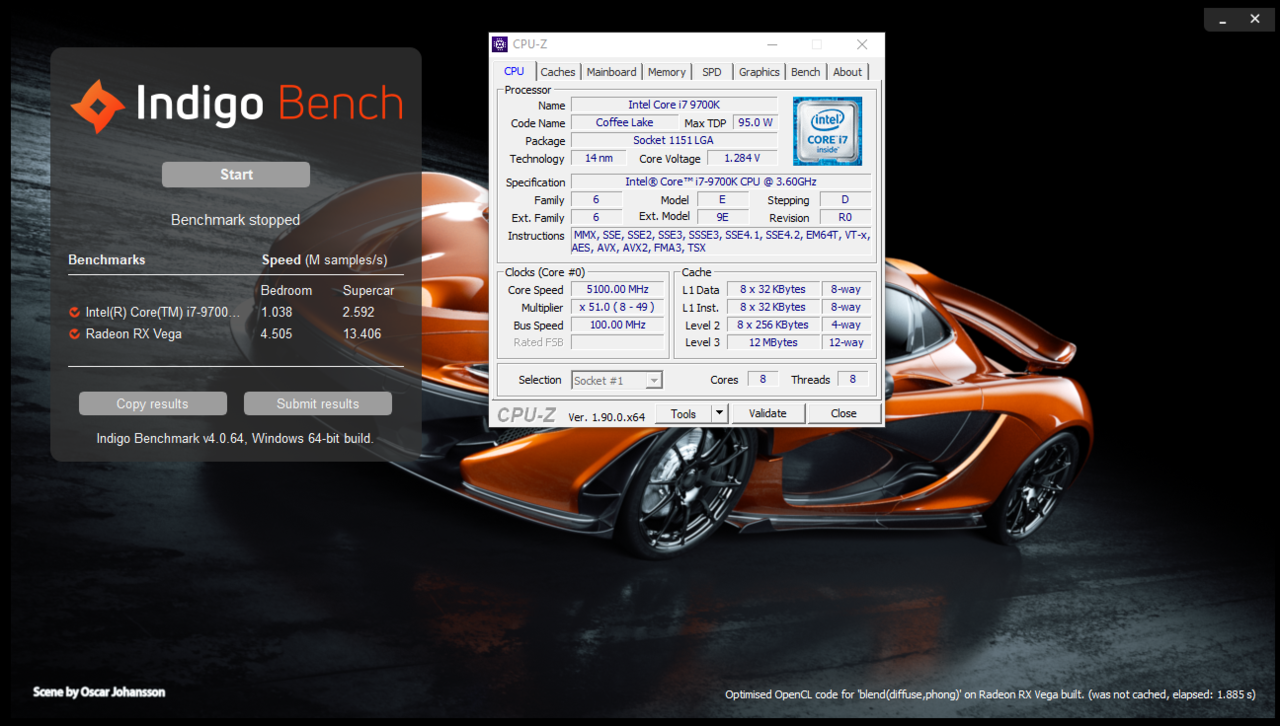Screen dimensions: 1280x726
Task: Click the Scene by Oscar Johansson credit
Action: 99,692
